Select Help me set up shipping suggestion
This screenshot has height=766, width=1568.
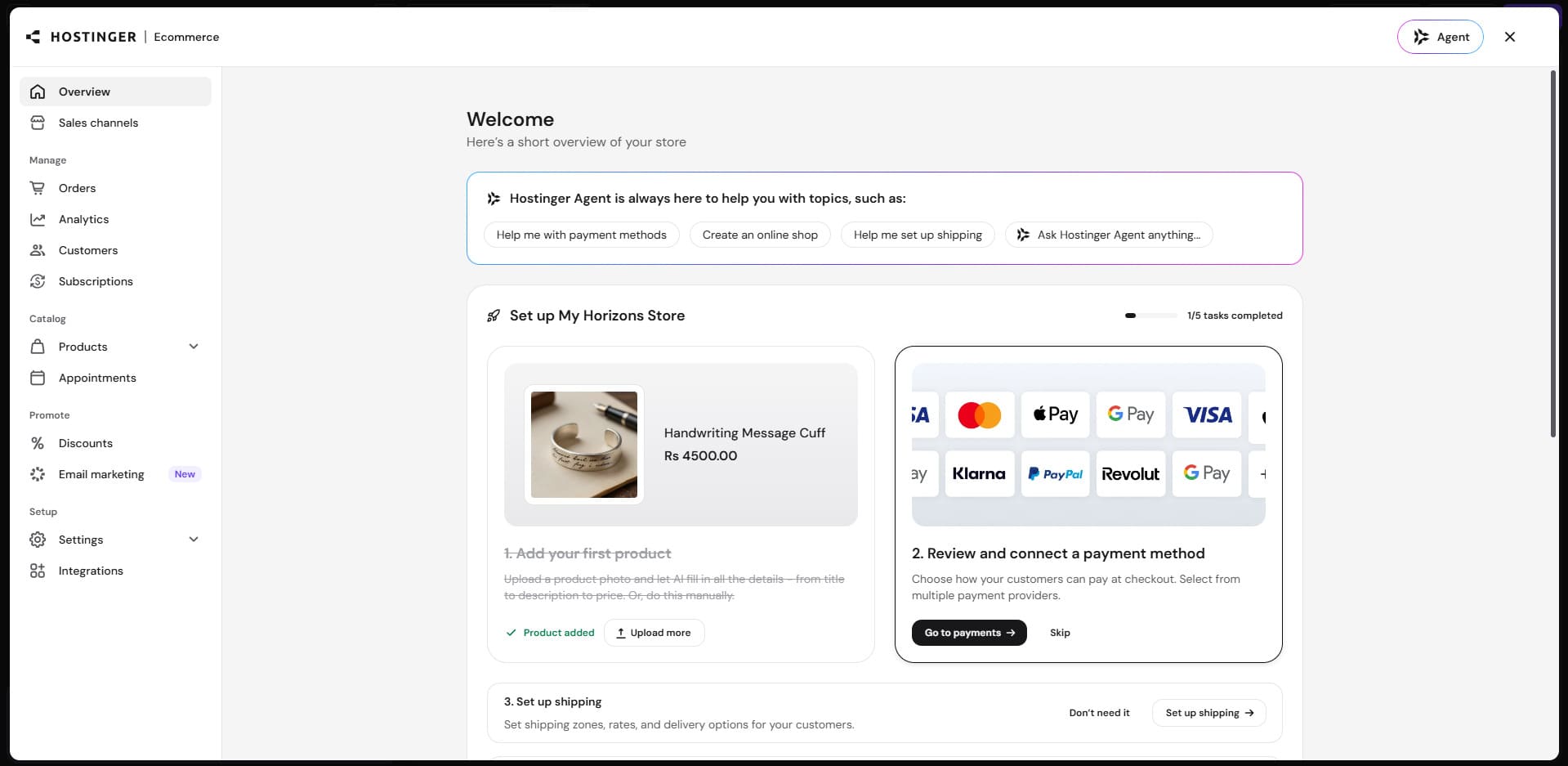coord(918,235)
